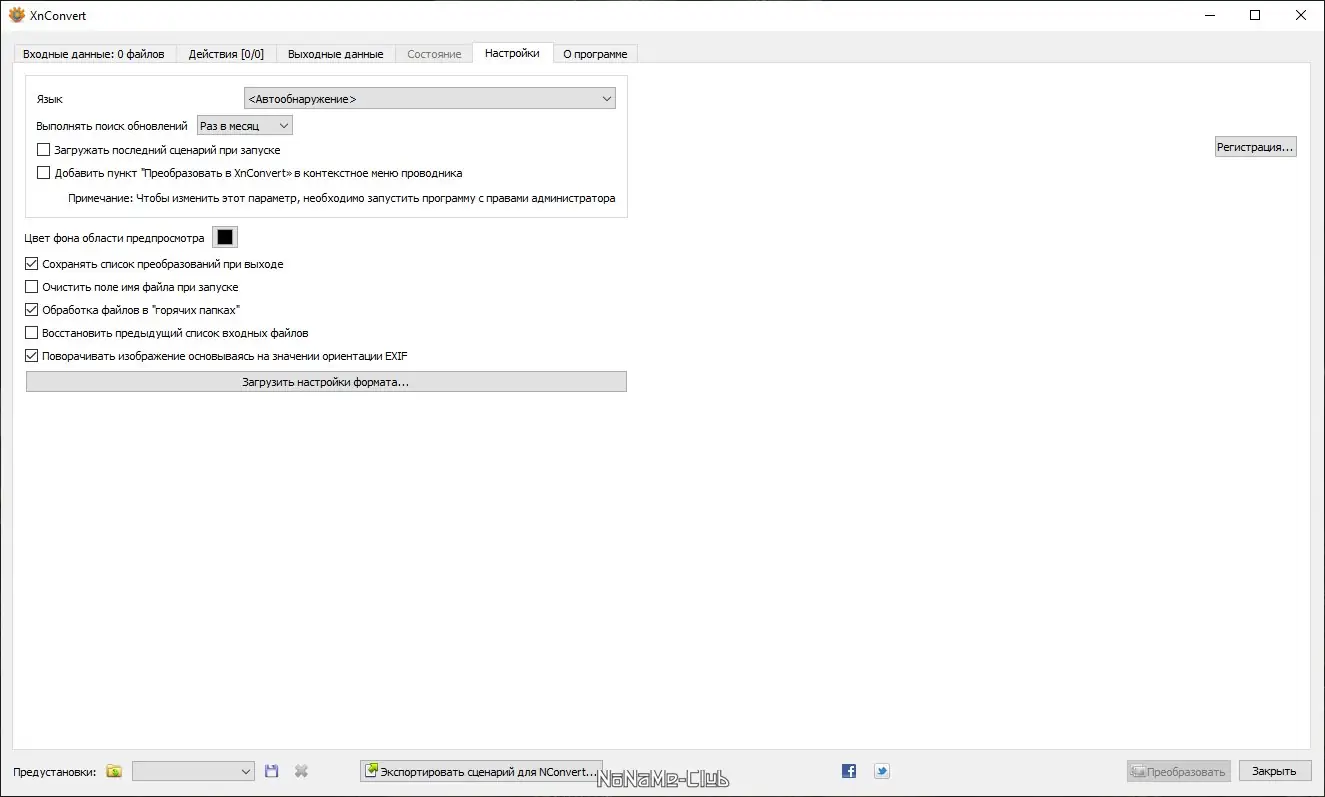Screen dimensions: 1325x797
Task: Click the delete preset X icon
Action: tap(301, 771)
